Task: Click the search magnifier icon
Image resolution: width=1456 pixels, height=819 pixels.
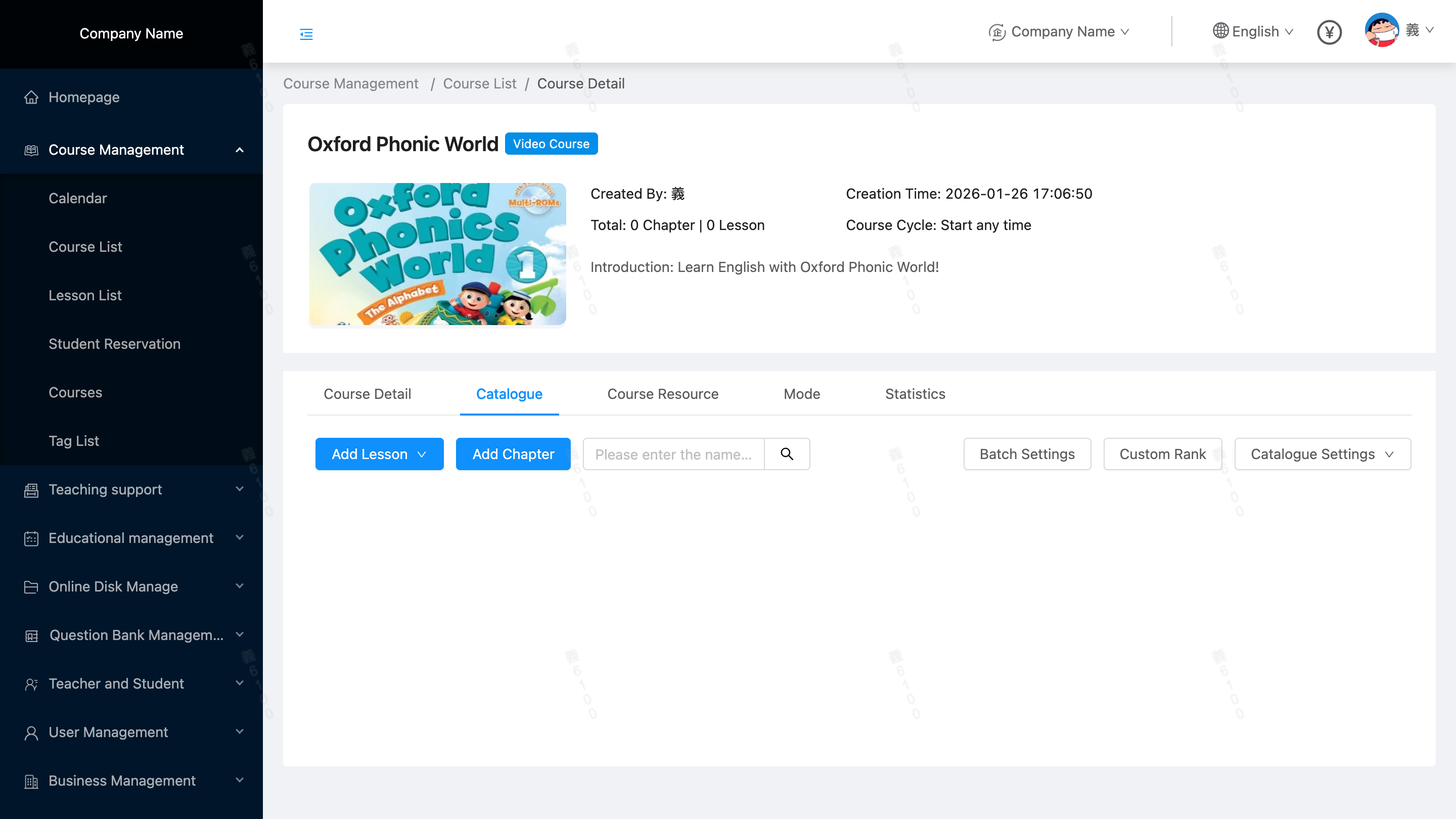Action: 787,454
